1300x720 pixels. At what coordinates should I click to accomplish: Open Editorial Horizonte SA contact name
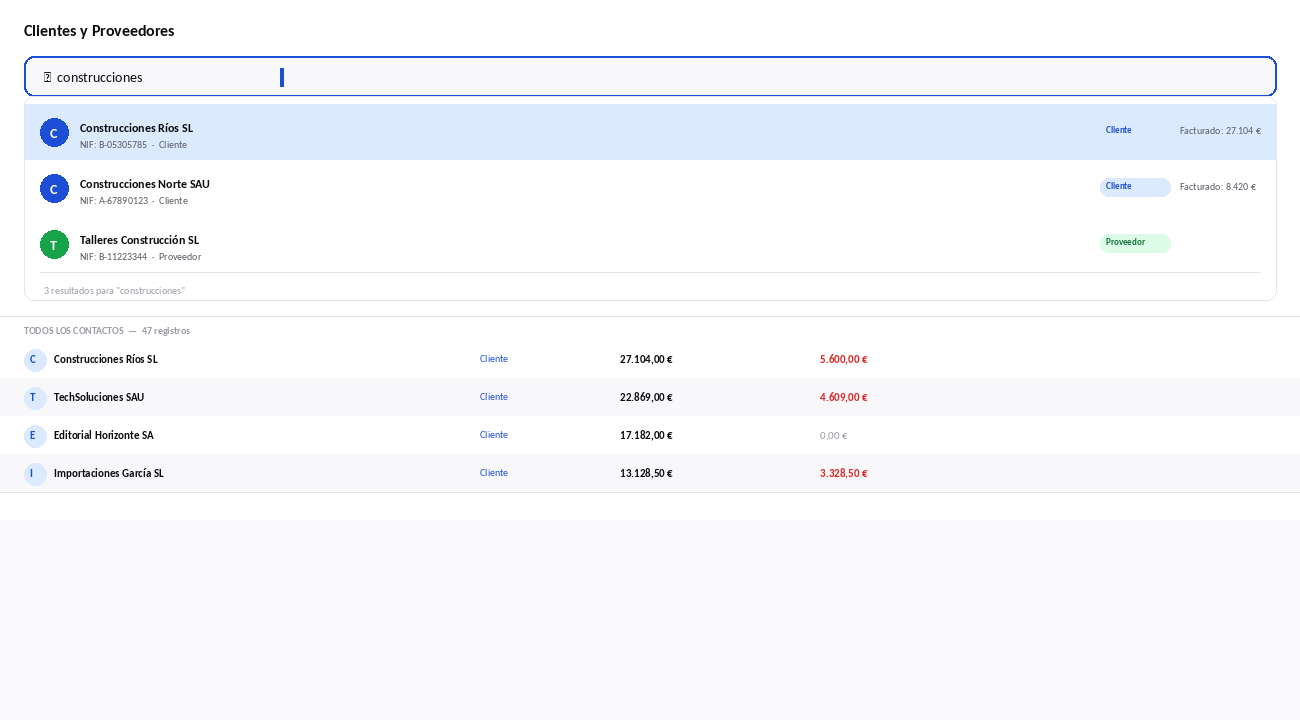[104, 435]
